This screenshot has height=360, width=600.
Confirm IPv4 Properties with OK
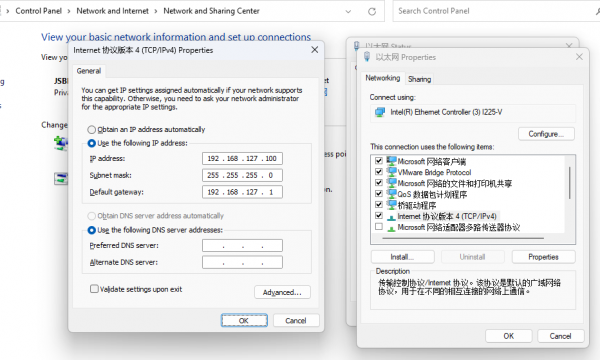(244, 321)
